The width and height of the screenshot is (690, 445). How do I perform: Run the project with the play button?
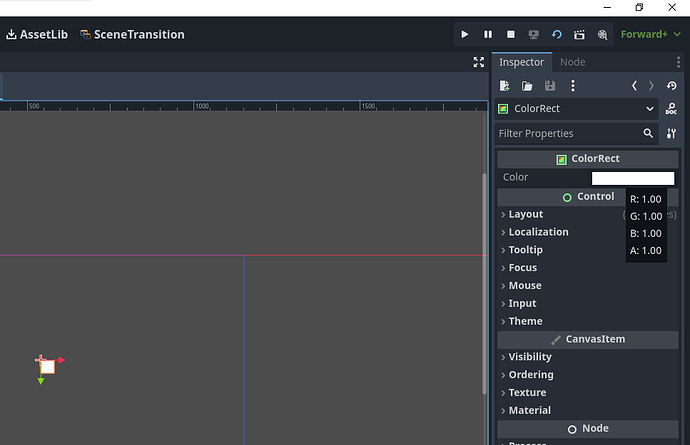(465, 34)
